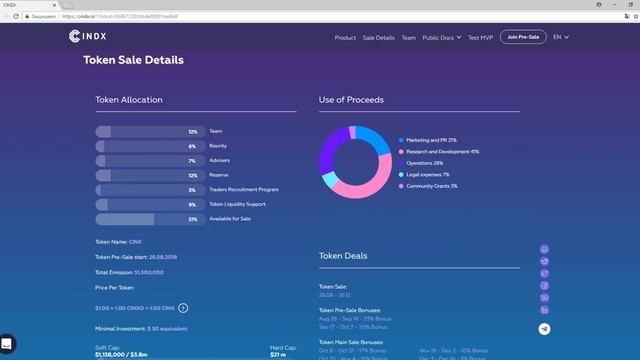Screen dimensions: 640x360
Task: Open the Team navigation link
Action: 408,38
